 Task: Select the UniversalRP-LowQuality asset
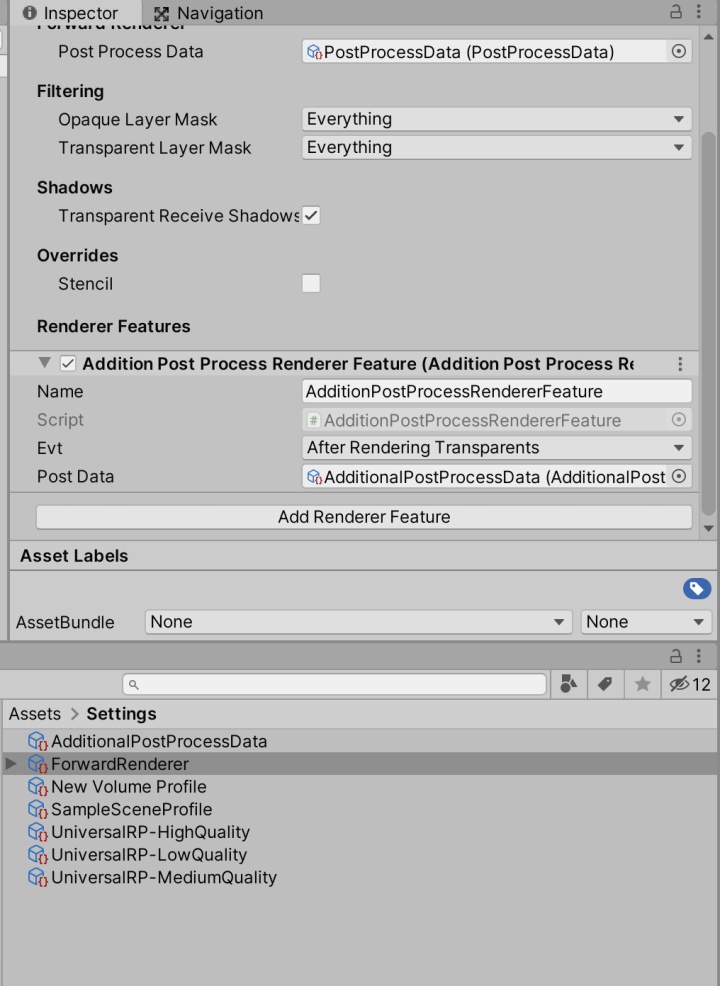[x=149, y=855]
